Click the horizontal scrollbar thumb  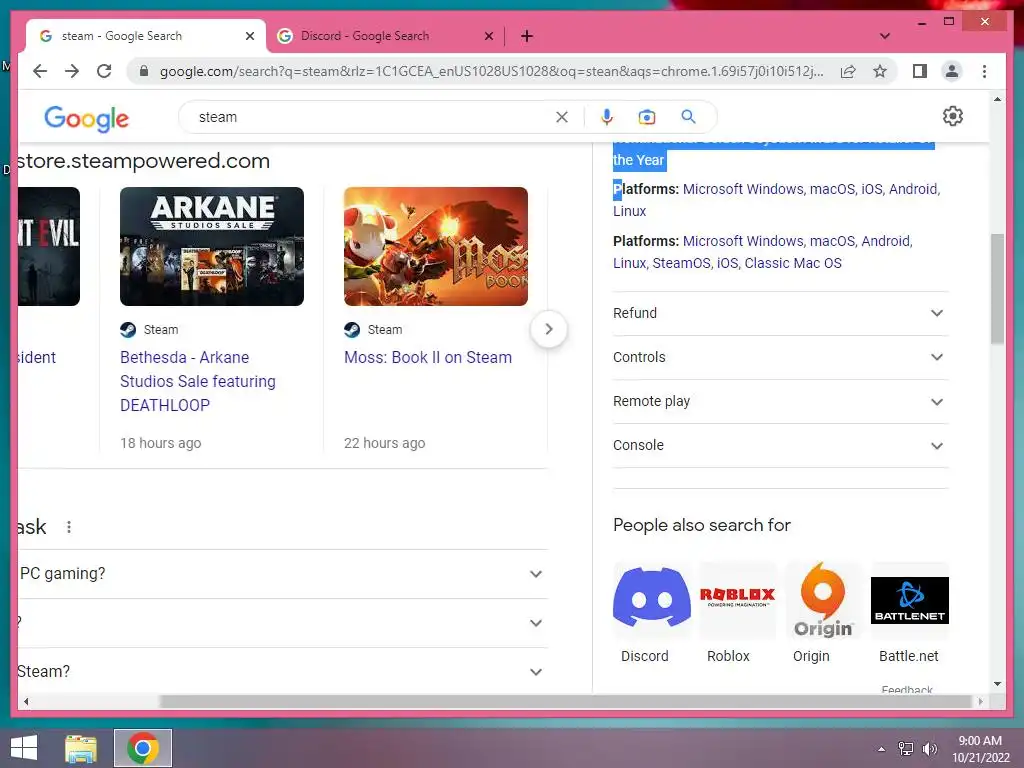point(566,701)
